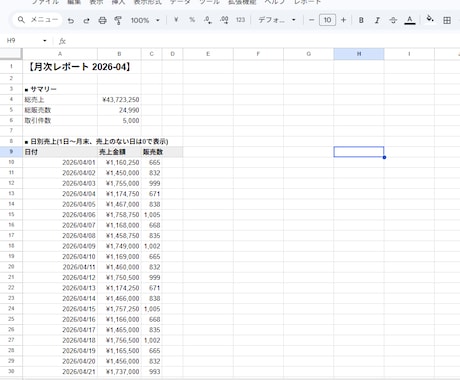
Task: Click the selected H9 cell
Action: point(359,152)
